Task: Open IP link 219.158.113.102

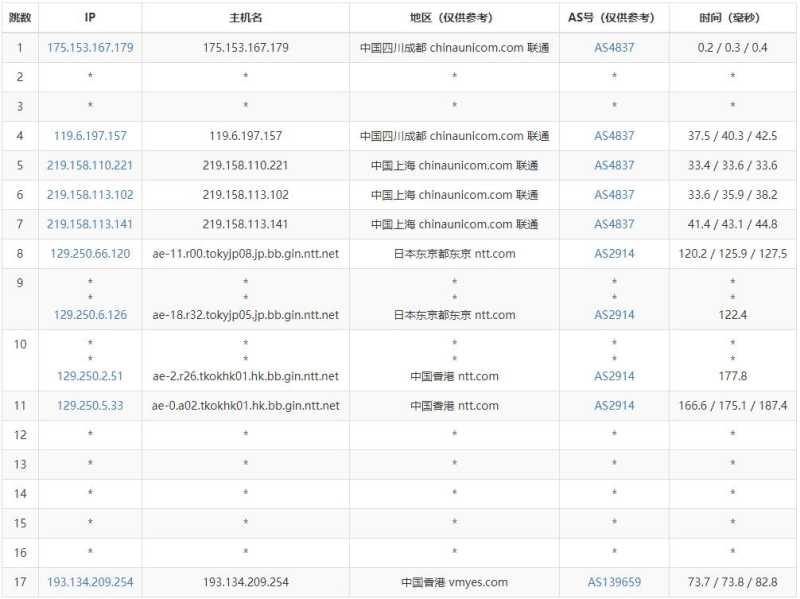Action: coord(90,194)
